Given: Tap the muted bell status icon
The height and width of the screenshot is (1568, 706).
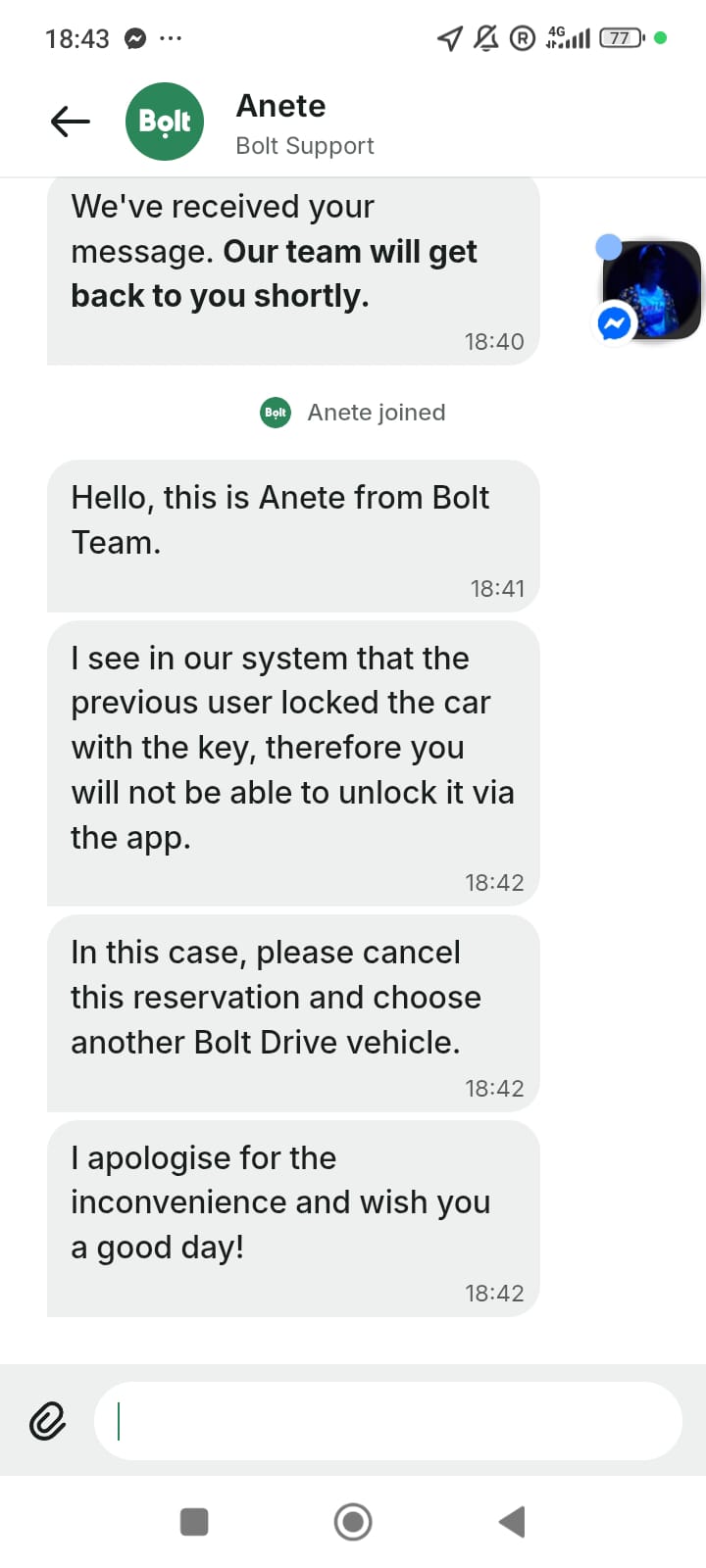Looking at the screenshot, I should (485, 38).
